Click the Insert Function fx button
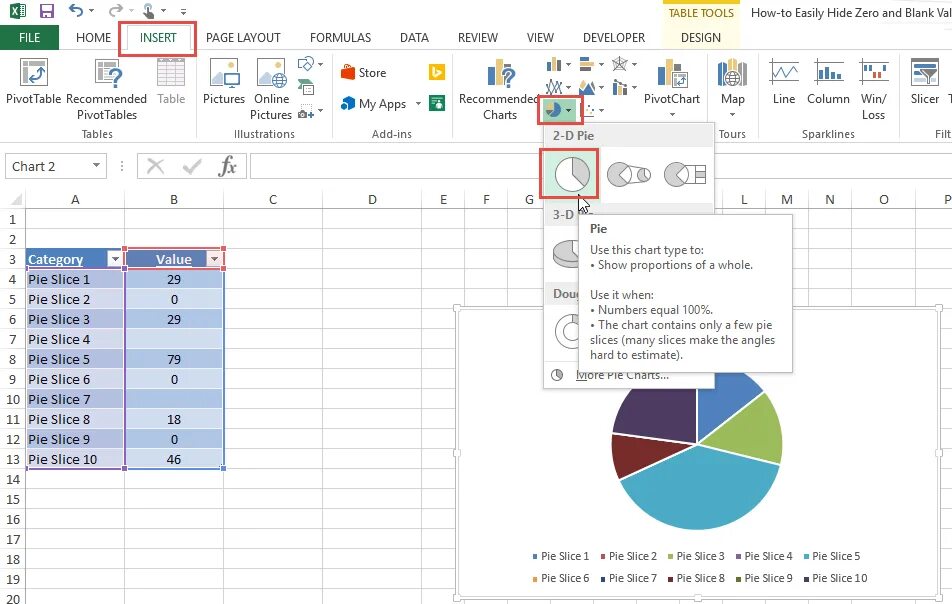 click(227, 166)
